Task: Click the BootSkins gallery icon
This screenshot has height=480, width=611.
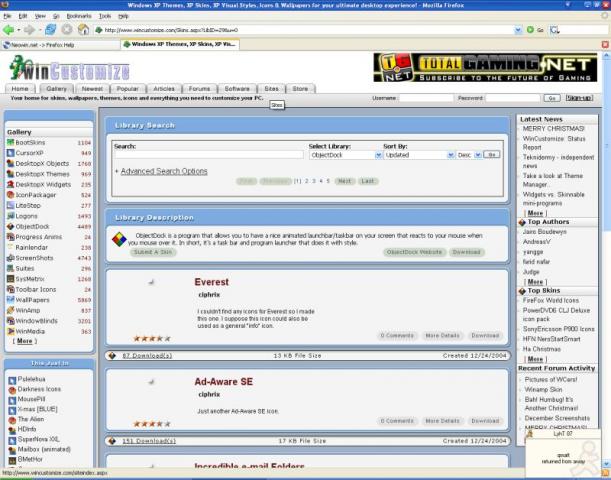Action: [11, 143]
